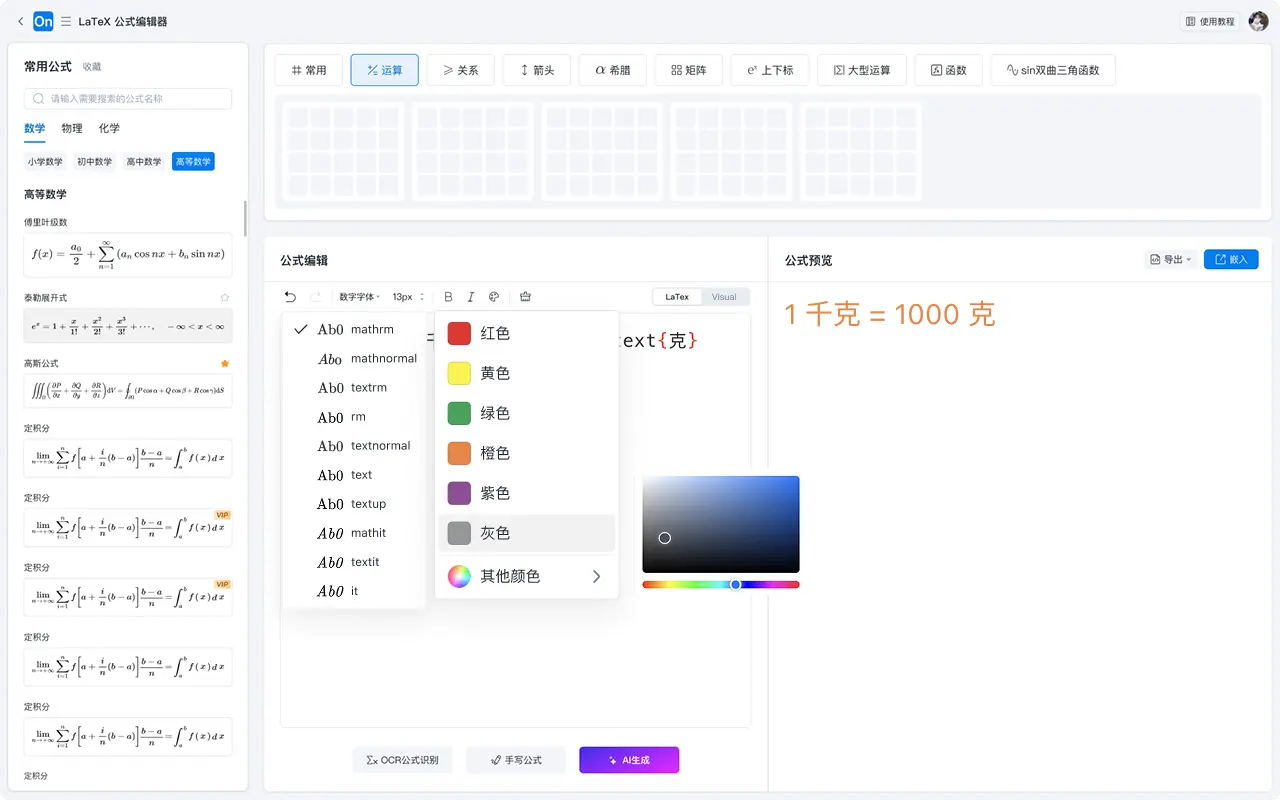Switch to the 物理 tab
This screenshot has height=800, width=1280.
(x=72, y=128)
